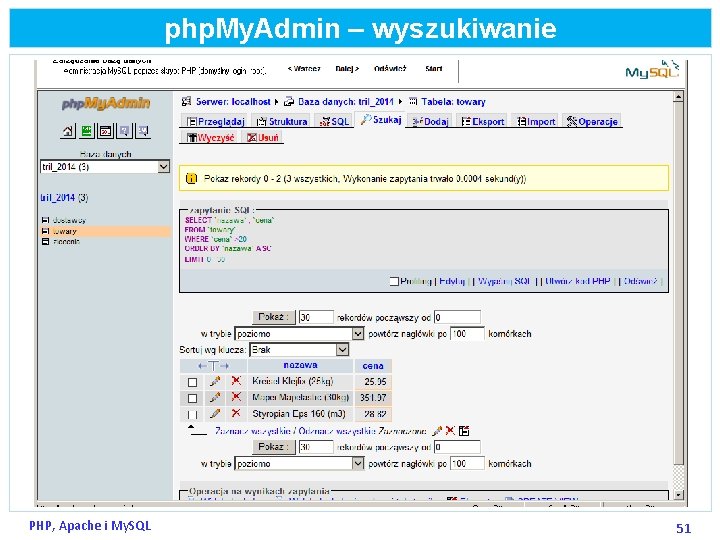Open the phpMyAdmin home icon
This screenshot has width=720, height=540.
tap(68, 131)
